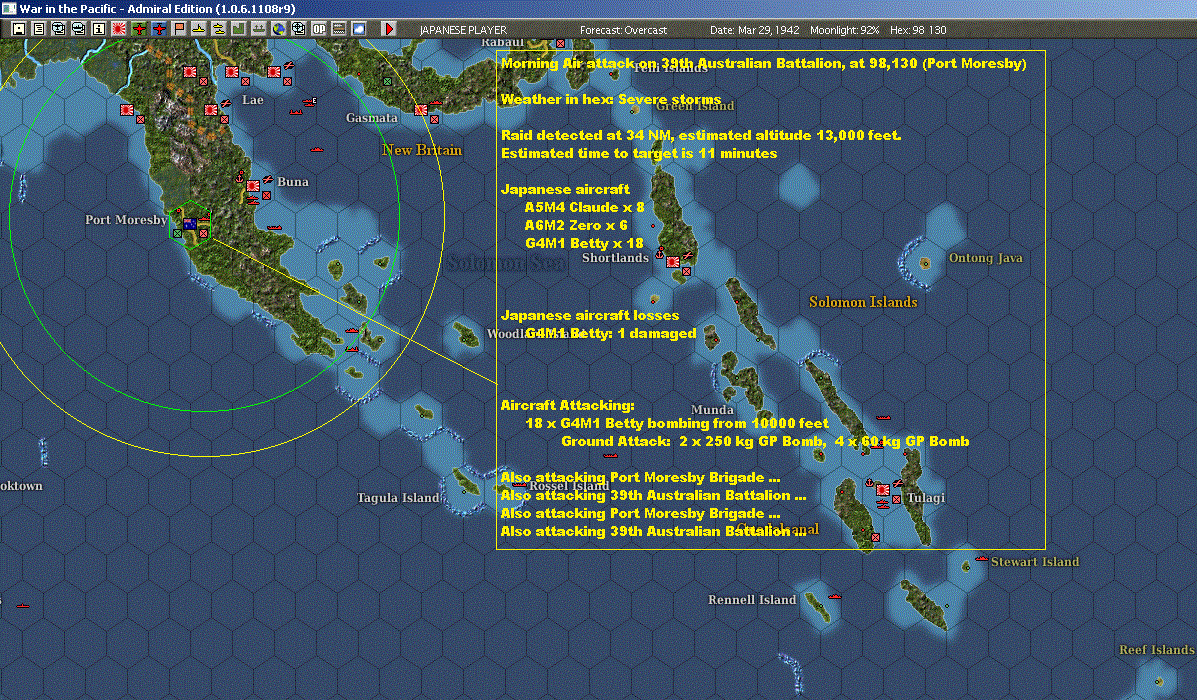This screenshot has height=700, width=1197.
Task: Click the 'A6M2 Zero x 6' report line
Action: tap(576, 225)
